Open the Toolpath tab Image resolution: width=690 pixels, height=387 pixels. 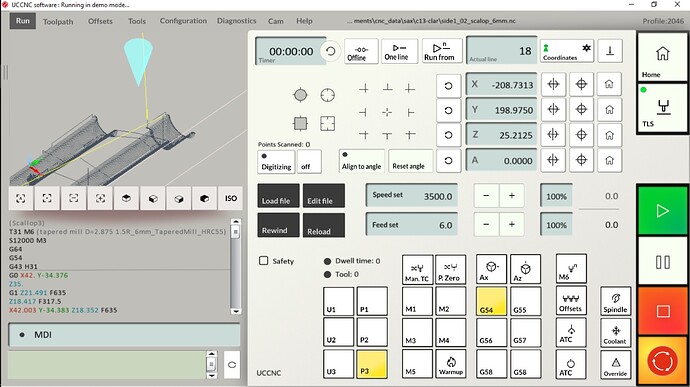click(58, 21)
